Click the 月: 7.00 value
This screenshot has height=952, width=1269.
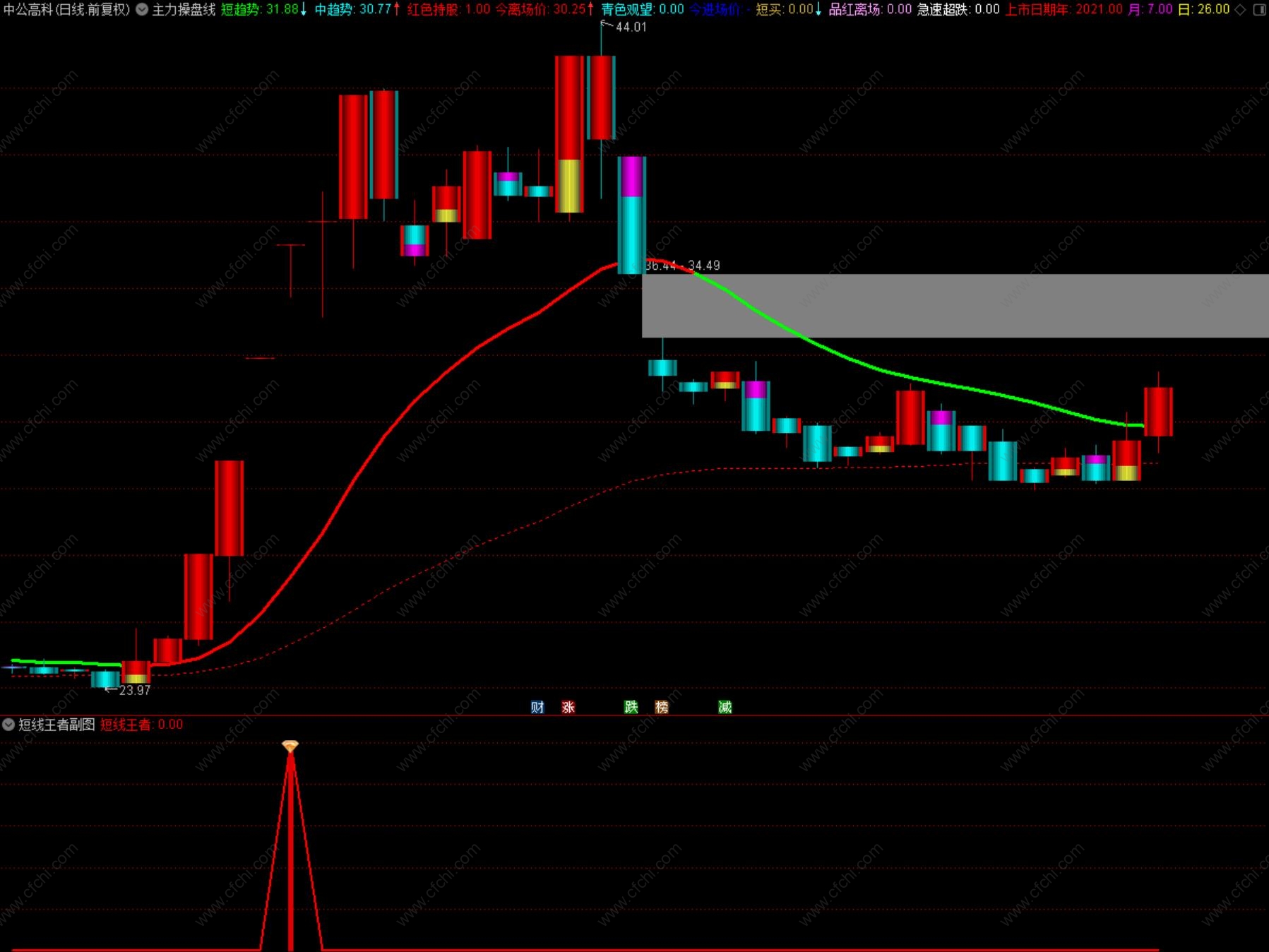coord(1150,10)
